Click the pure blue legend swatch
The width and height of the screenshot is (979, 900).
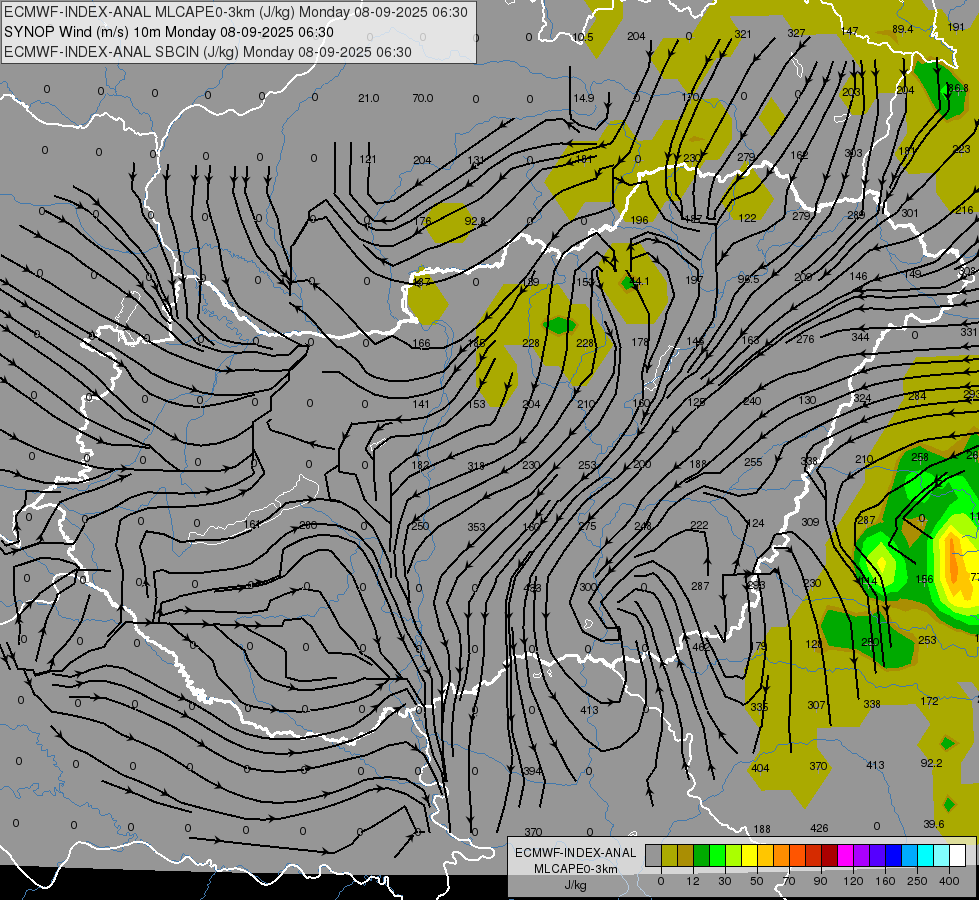(x=893, y=855)
